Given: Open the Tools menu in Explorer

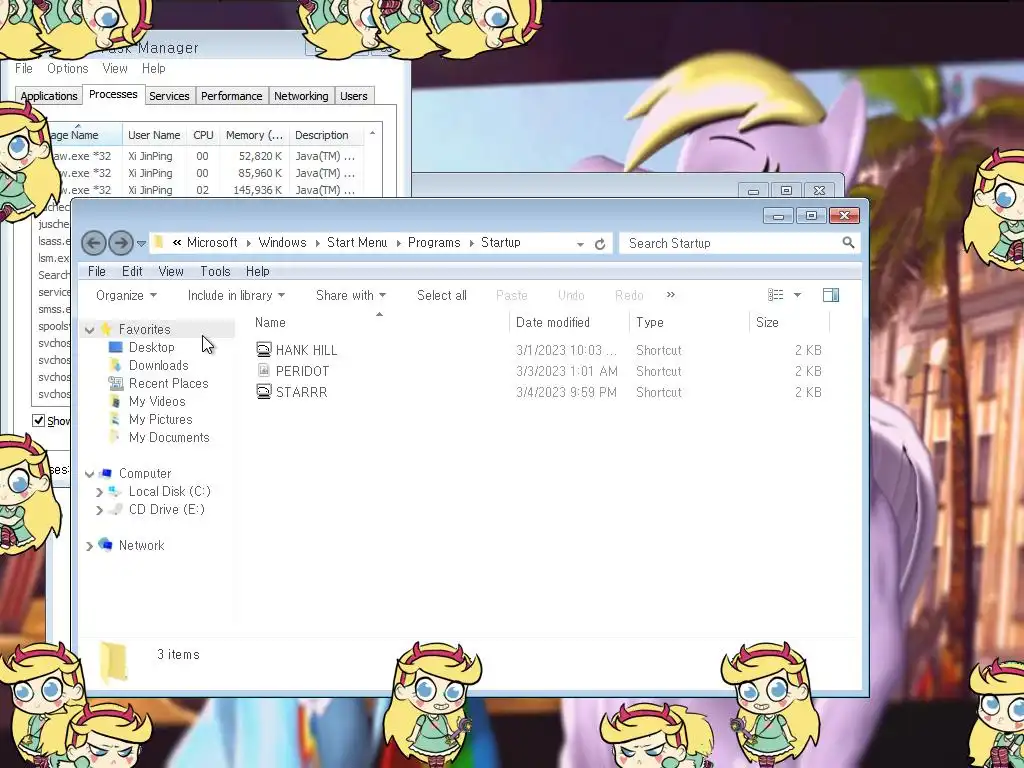Looking at the screenshot, I should click(x=215, y=271).
